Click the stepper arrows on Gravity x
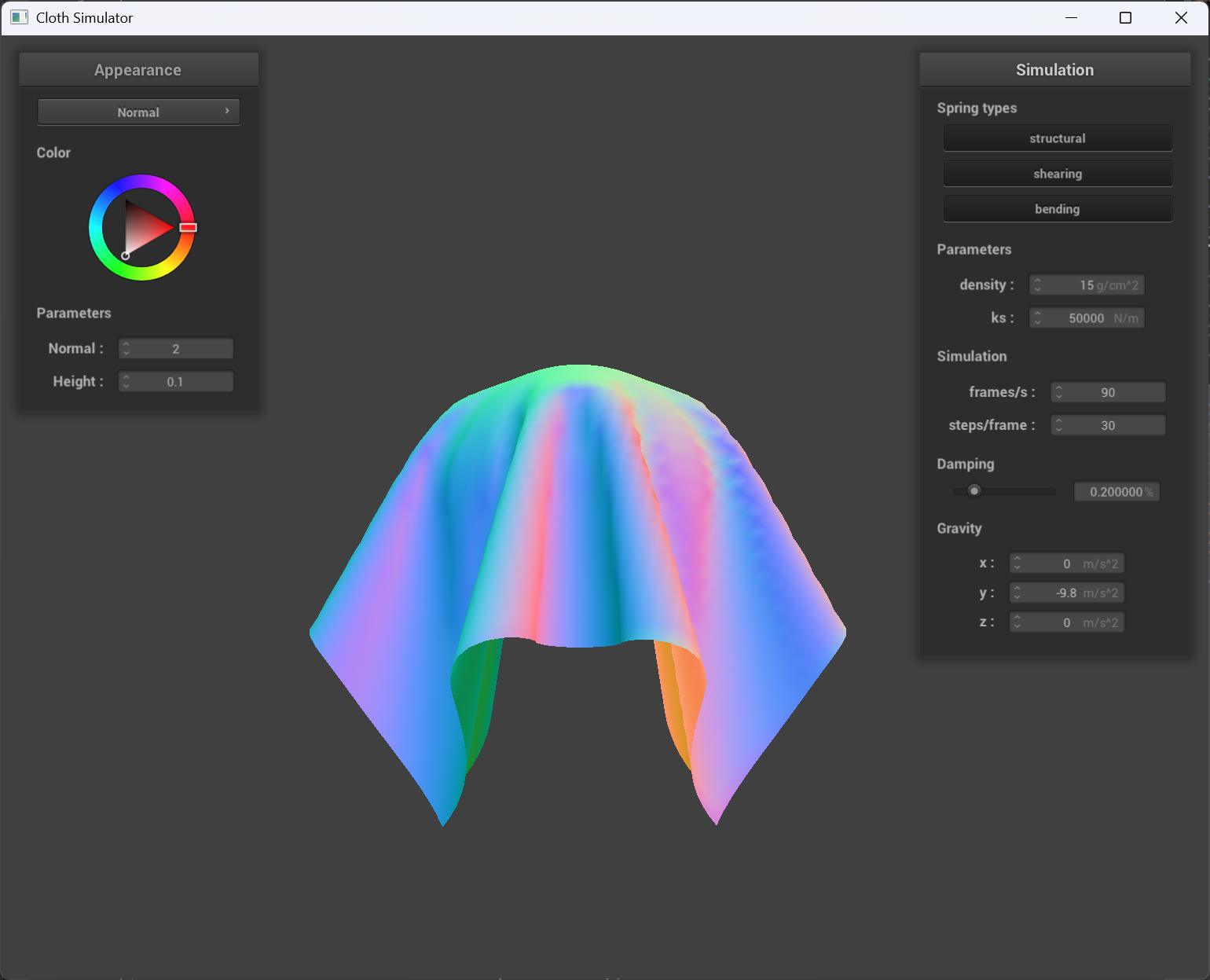 click(1017, 563)
